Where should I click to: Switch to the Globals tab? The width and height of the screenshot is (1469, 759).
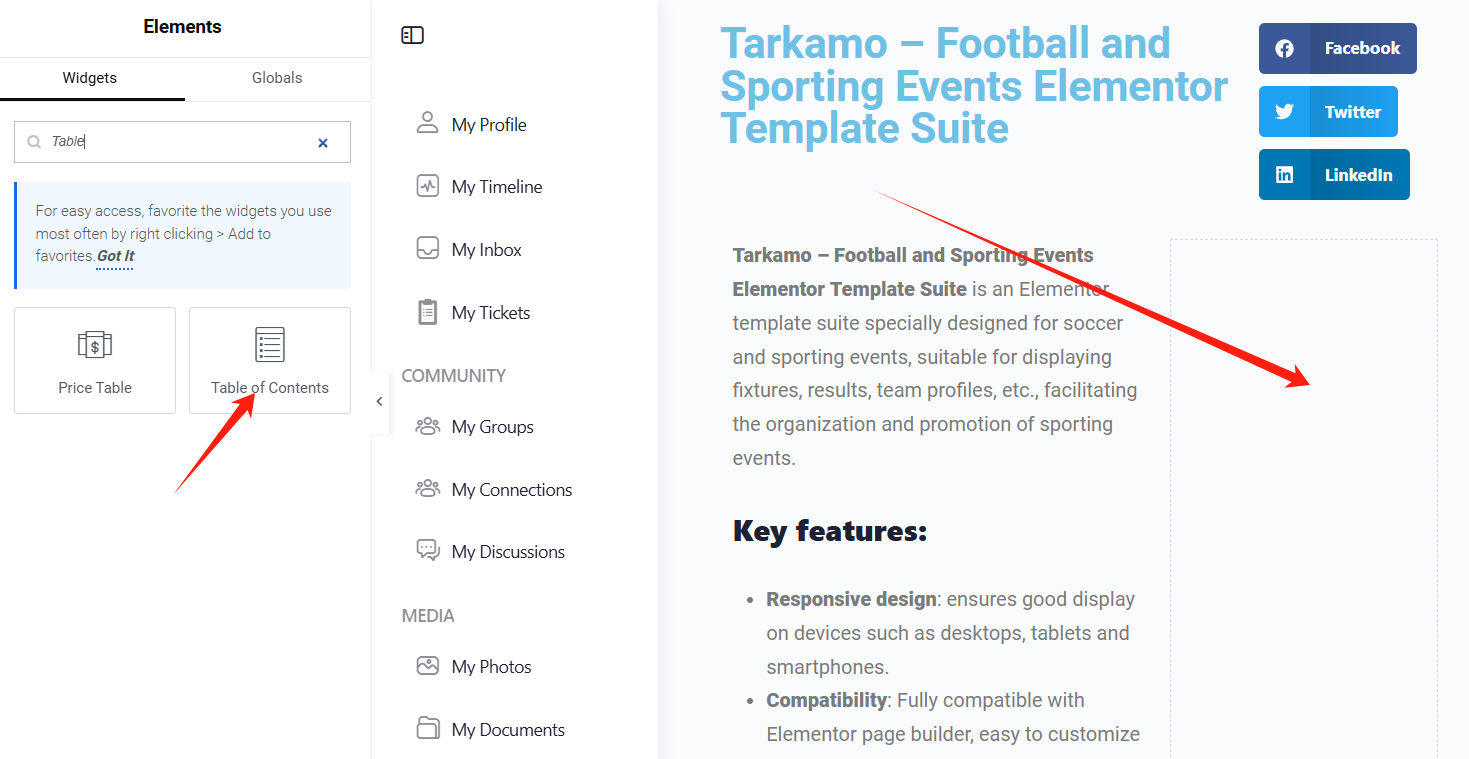point(276,78)
